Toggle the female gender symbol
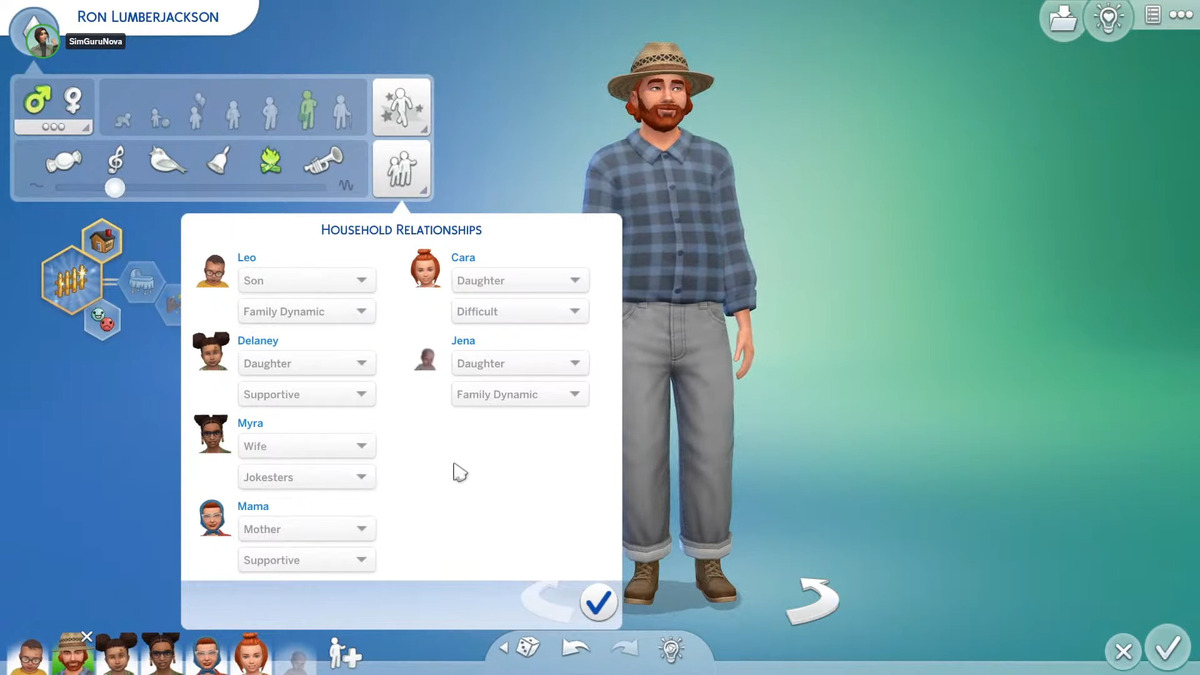The height and width of the screenshot is (675, 1200). coord(73,100)
